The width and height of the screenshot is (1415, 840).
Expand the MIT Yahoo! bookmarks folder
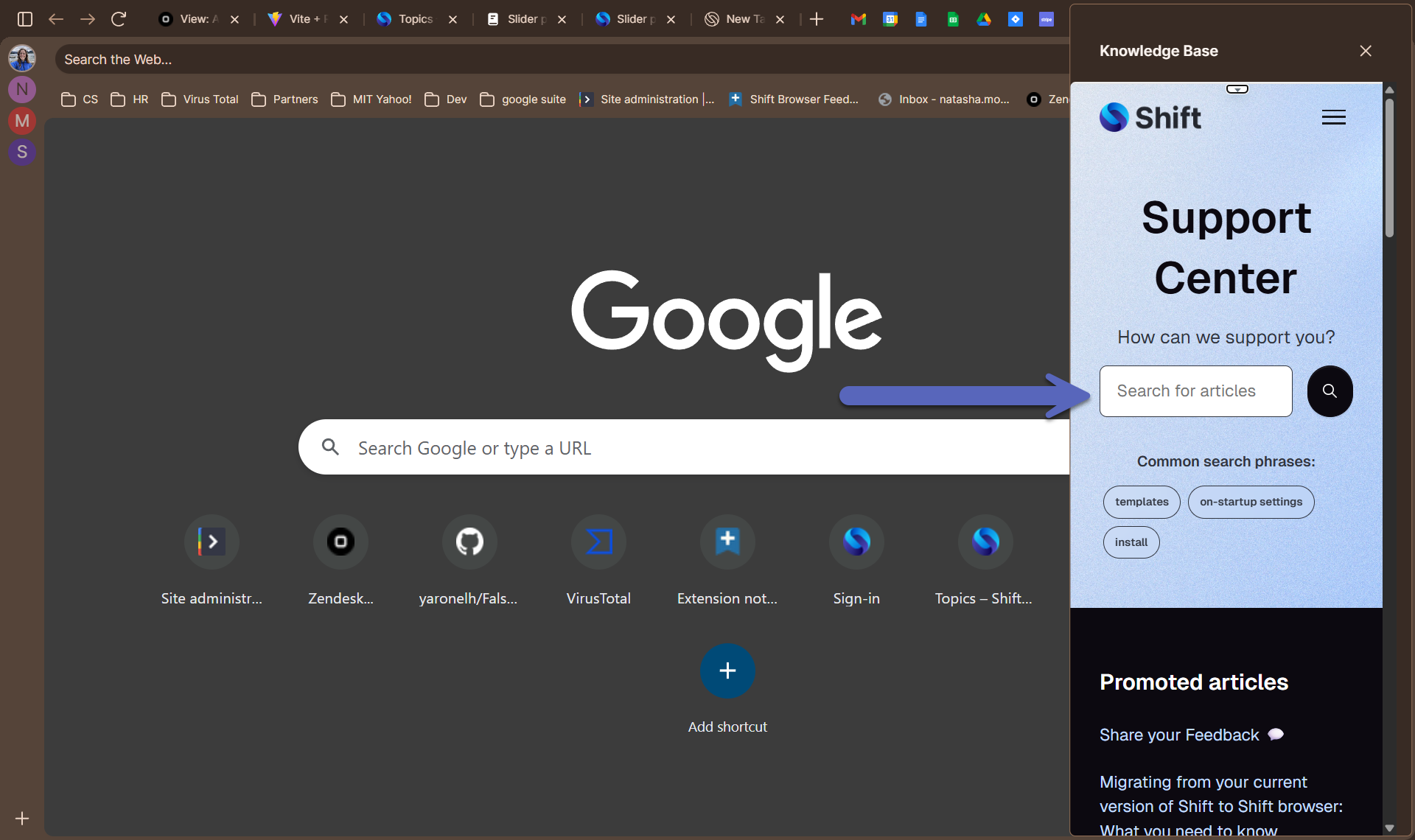[371, 99]
